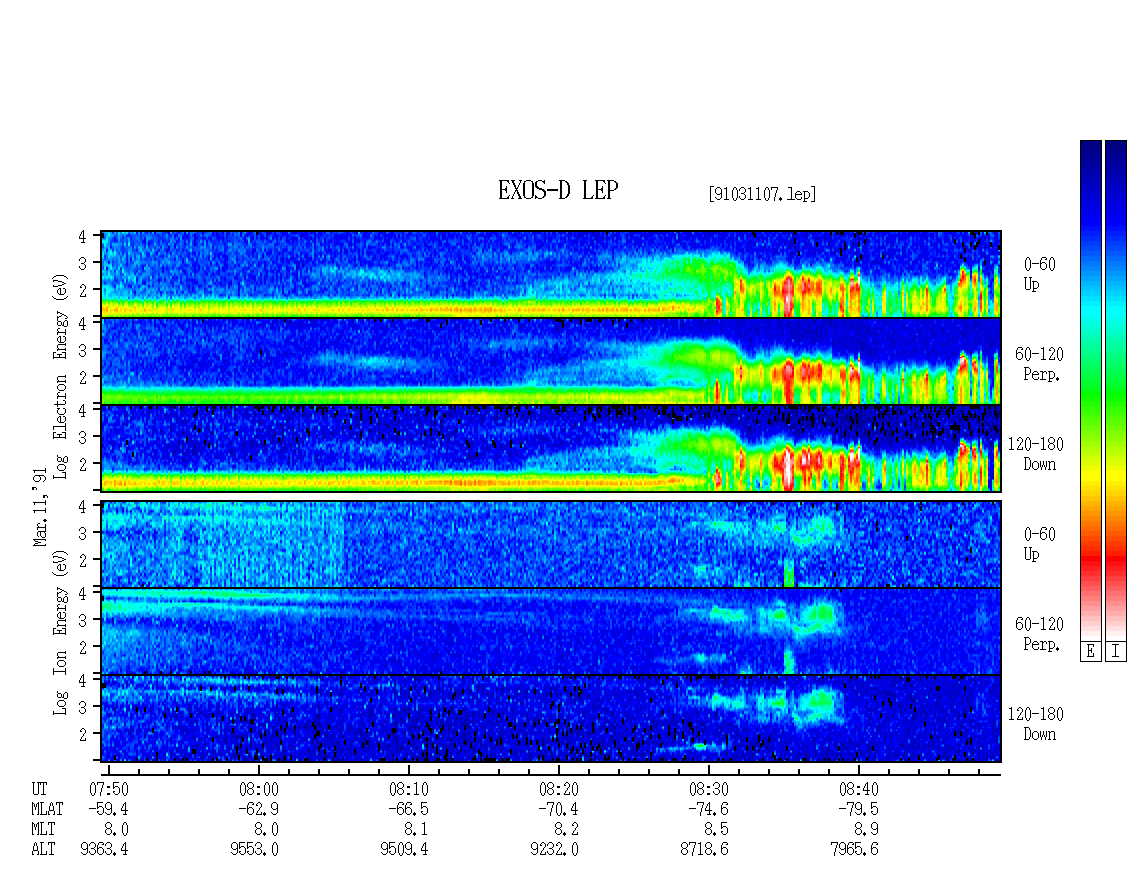Select the electron 120-180 Down spectrogram panel
This screenshot has height=875, width=1130.
pos(551,448)
